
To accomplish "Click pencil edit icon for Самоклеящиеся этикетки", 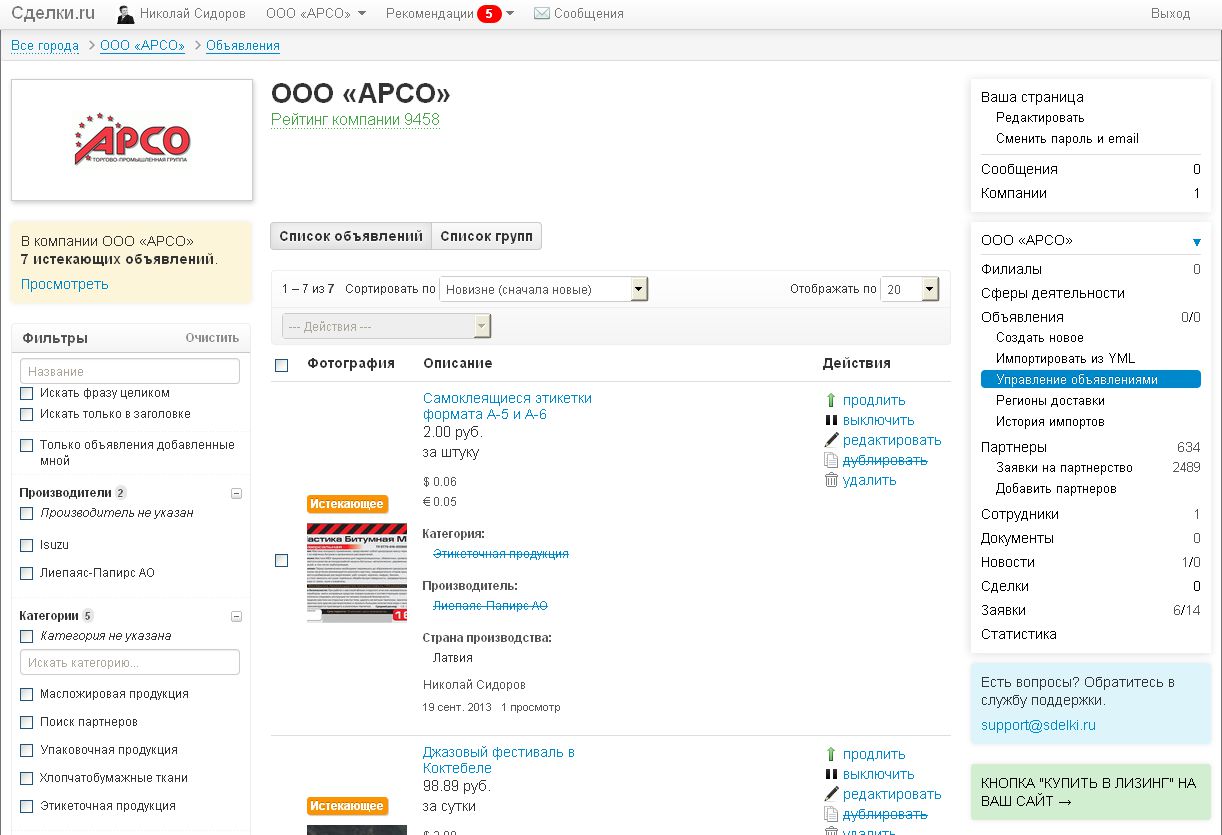I will [x=830, y=440].
